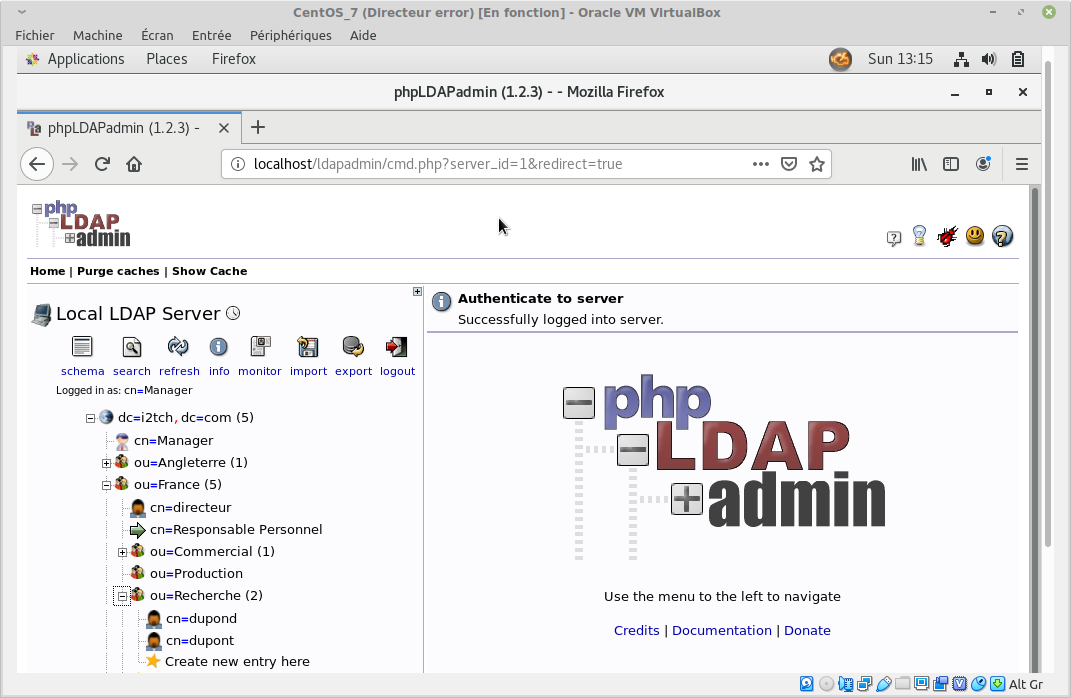Save page to Pocket
Screen dimensions: 1071x698
click(x=789, y=164)
